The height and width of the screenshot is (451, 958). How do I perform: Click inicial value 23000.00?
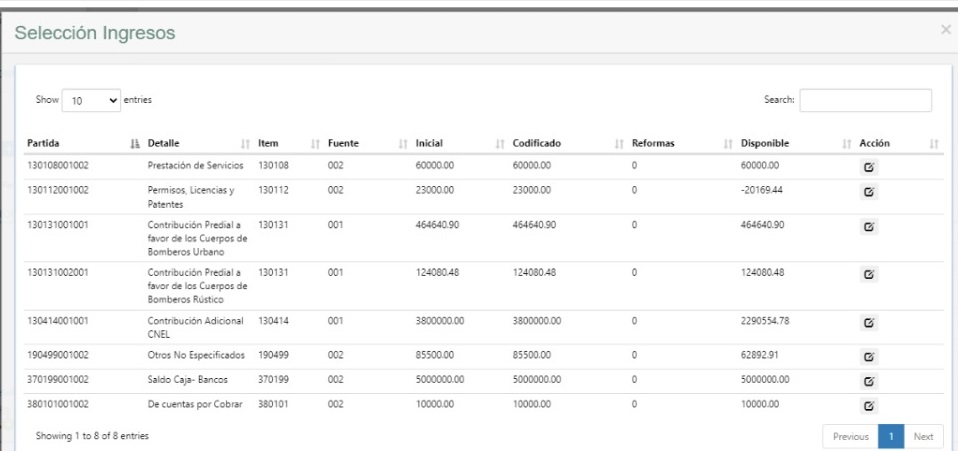coord(434,190)
